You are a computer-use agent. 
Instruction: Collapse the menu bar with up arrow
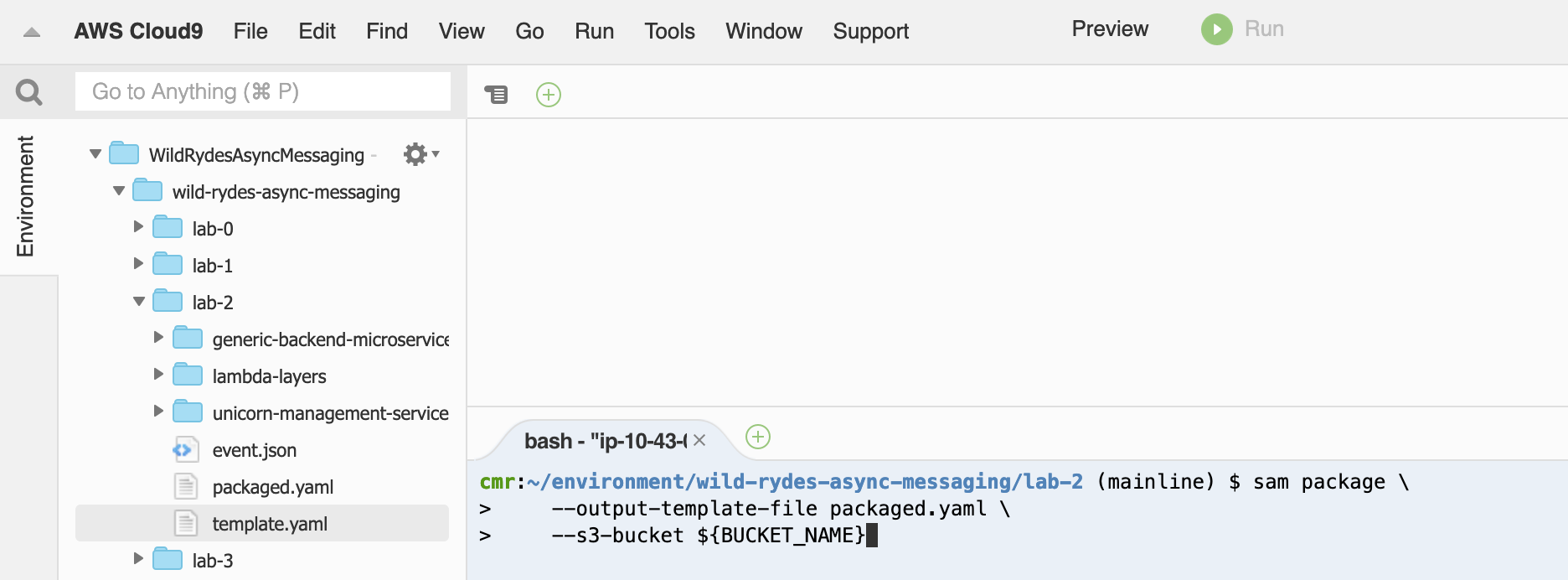(32, 33)
